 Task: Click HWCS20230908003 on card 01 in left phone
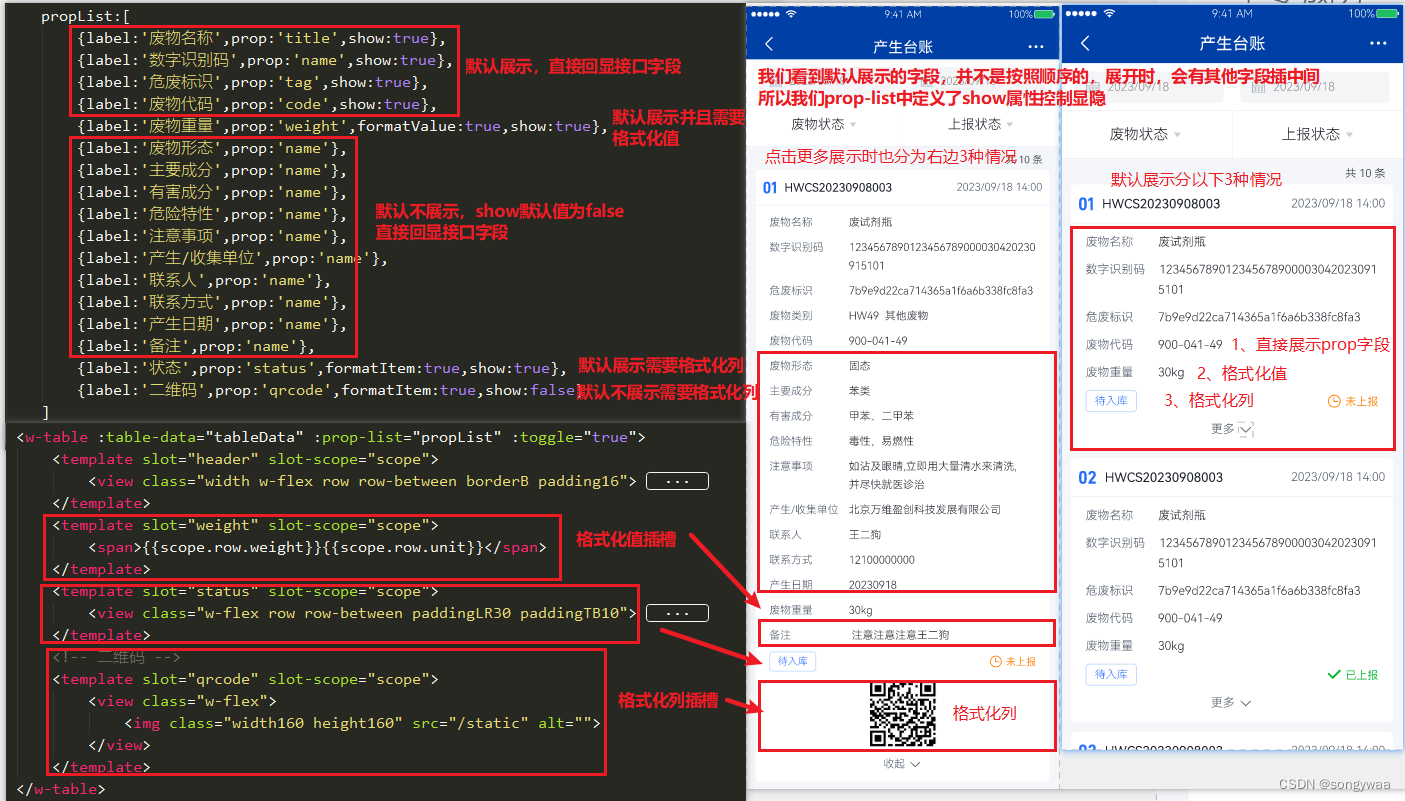[x=838, y=187]
